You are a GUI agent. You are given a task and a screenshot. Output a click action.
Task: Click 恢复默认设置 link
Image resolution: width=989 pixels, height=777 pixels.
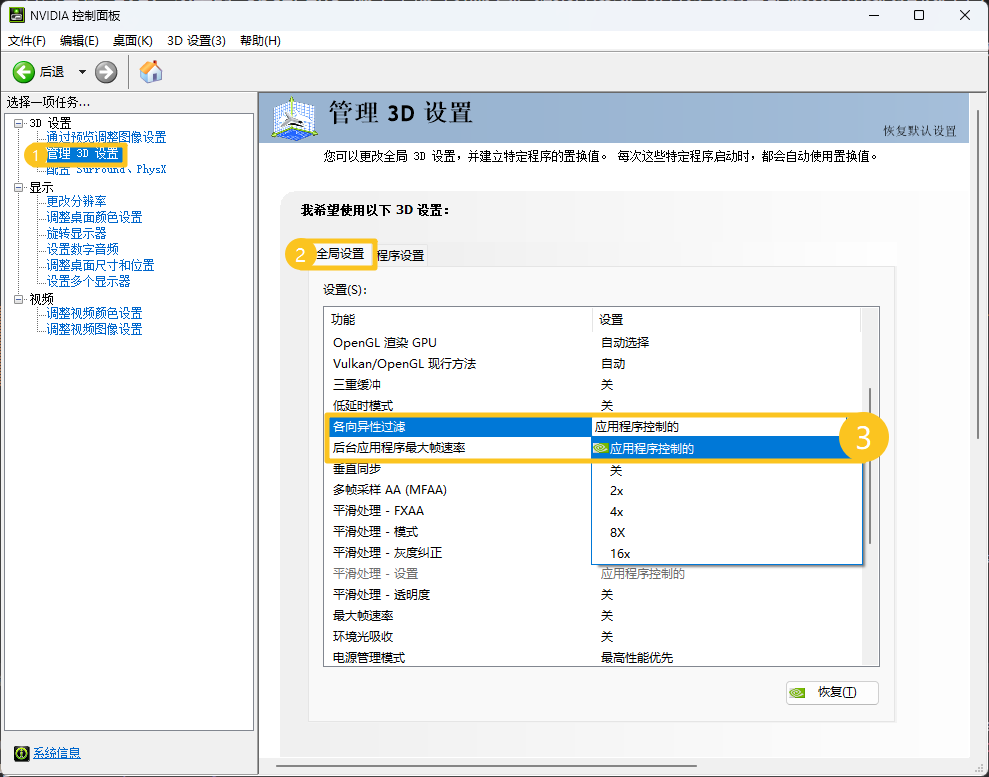(x=920, y=131)
